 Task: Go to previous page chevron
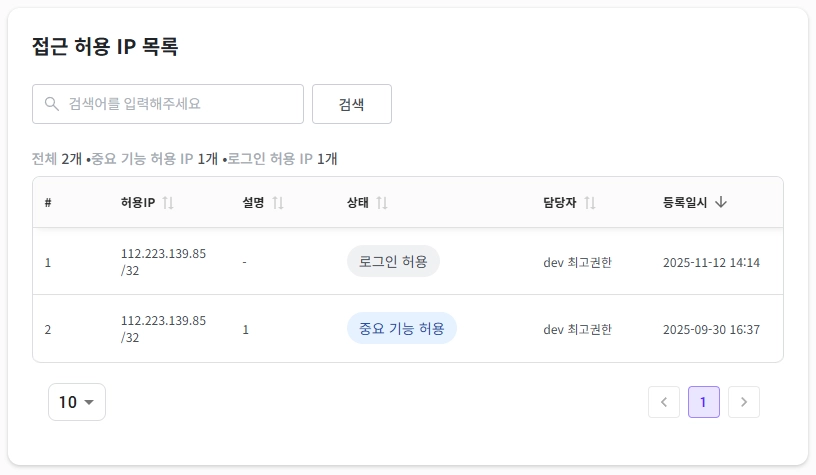click(664, 402)
